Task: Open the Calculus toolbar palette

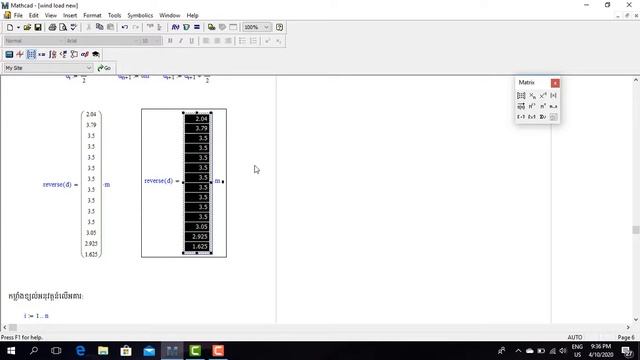Action: pyautogui.click(x=53, y=54)
